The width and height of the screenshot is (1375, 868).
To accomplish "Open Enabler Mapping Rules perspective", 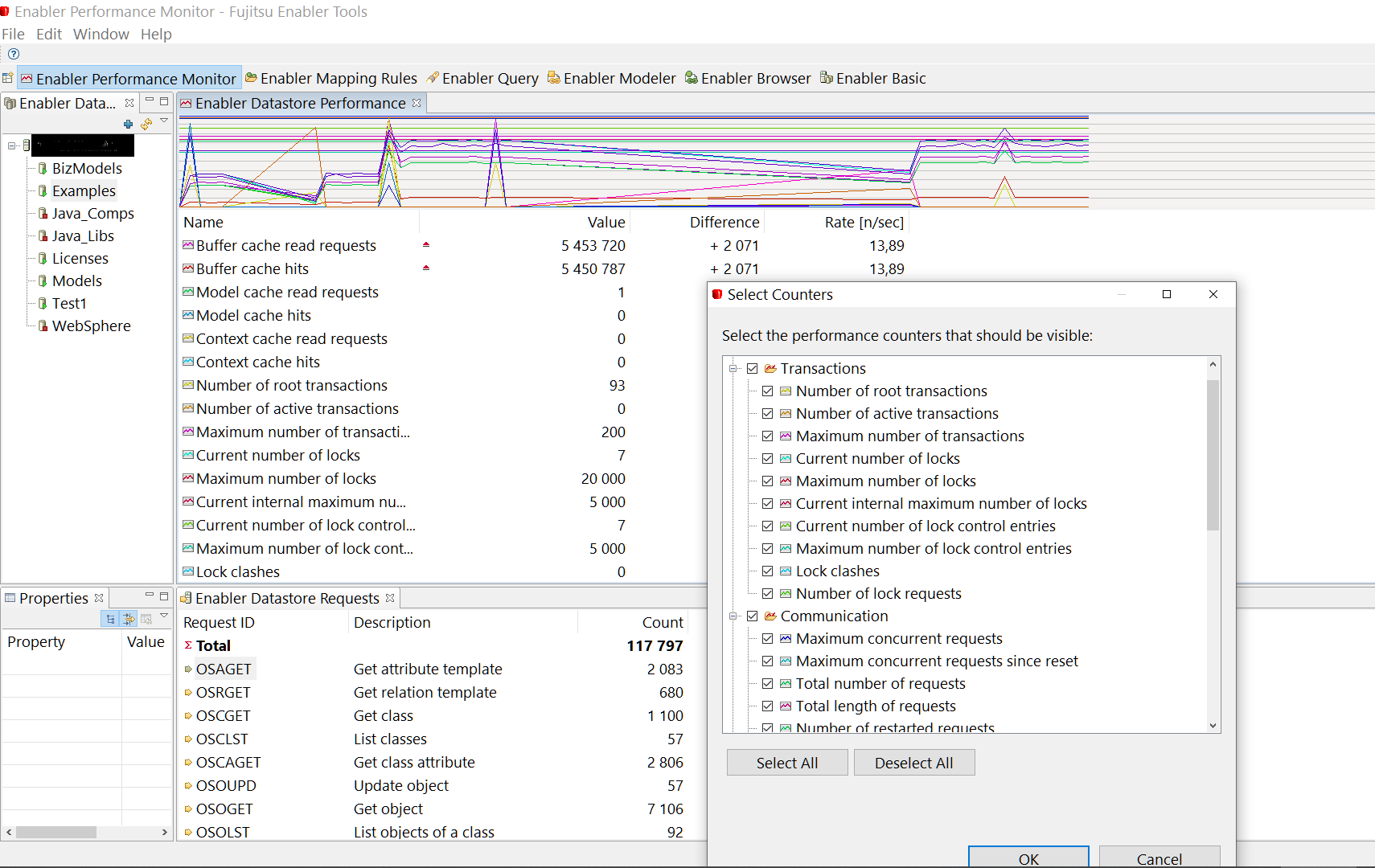I will click(x=331, y=78).
